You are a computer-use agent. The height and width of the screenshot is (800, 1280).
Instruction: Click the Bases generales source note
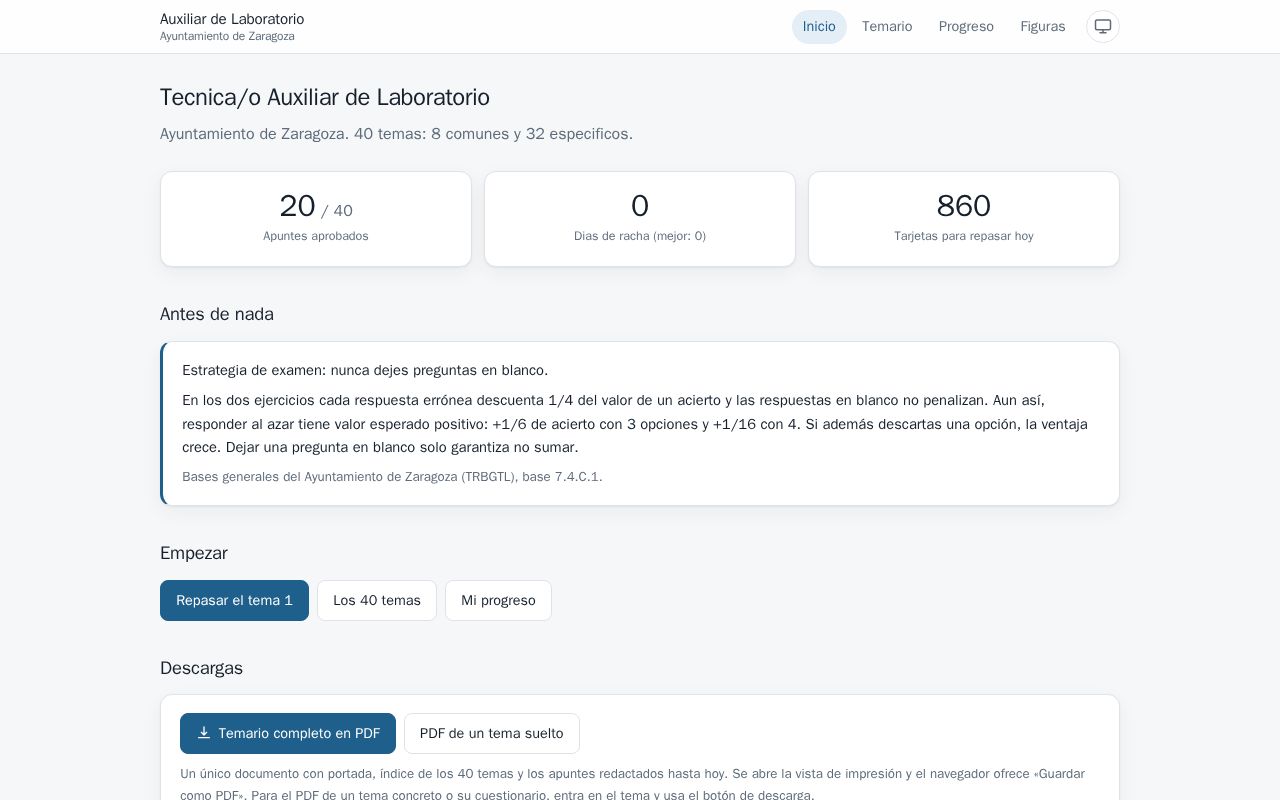392,477
